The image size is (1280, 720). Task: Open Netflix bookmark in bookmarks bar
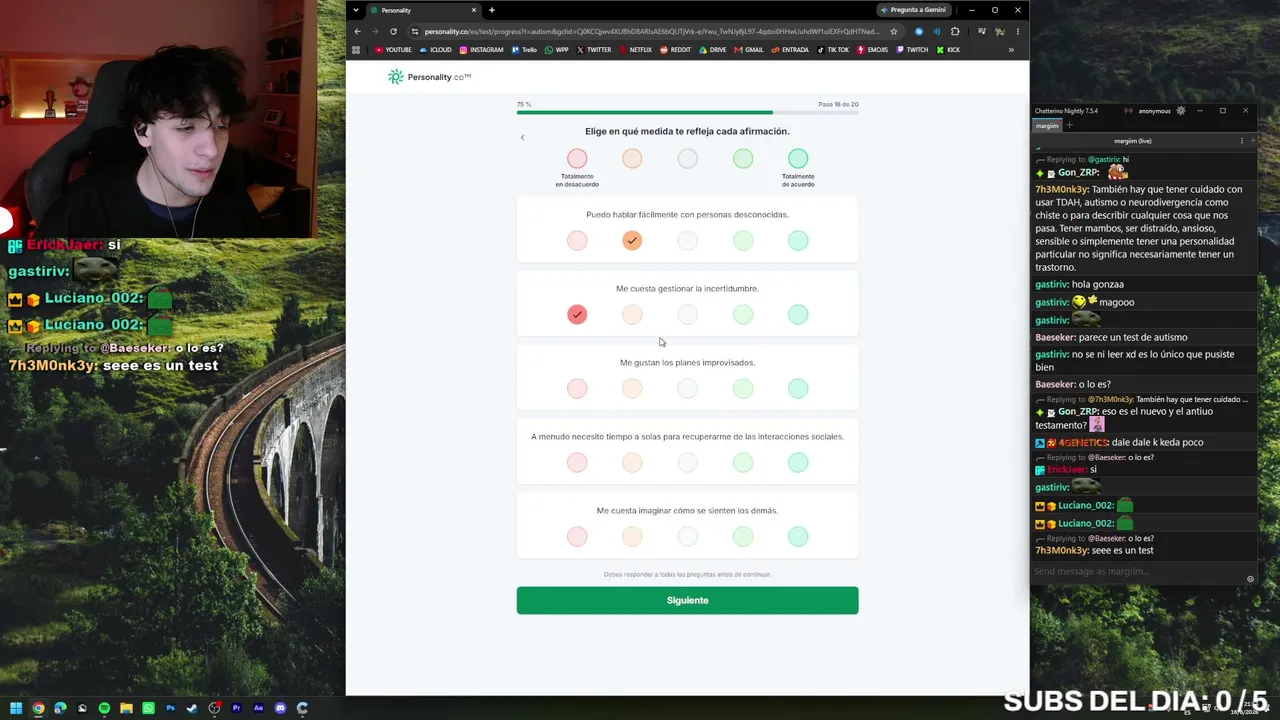pos(636,50)
